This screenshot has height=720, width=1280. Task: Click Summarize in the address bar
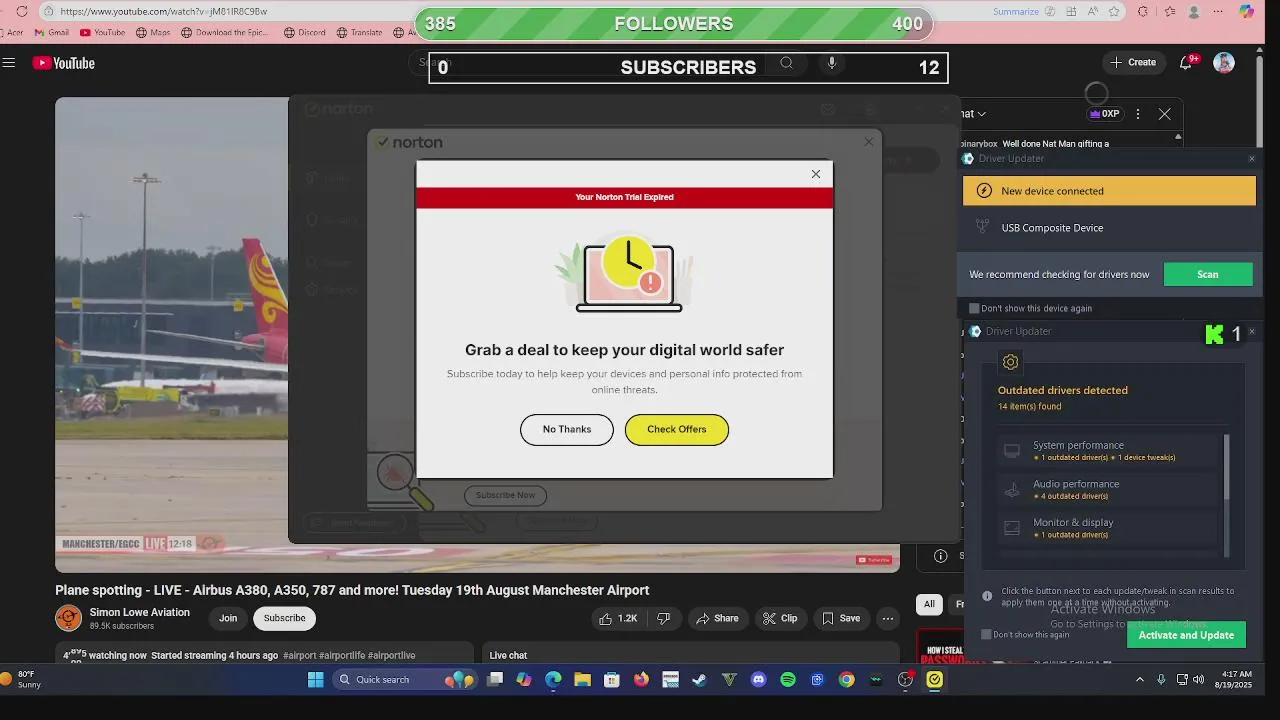tap(1016, 11)
